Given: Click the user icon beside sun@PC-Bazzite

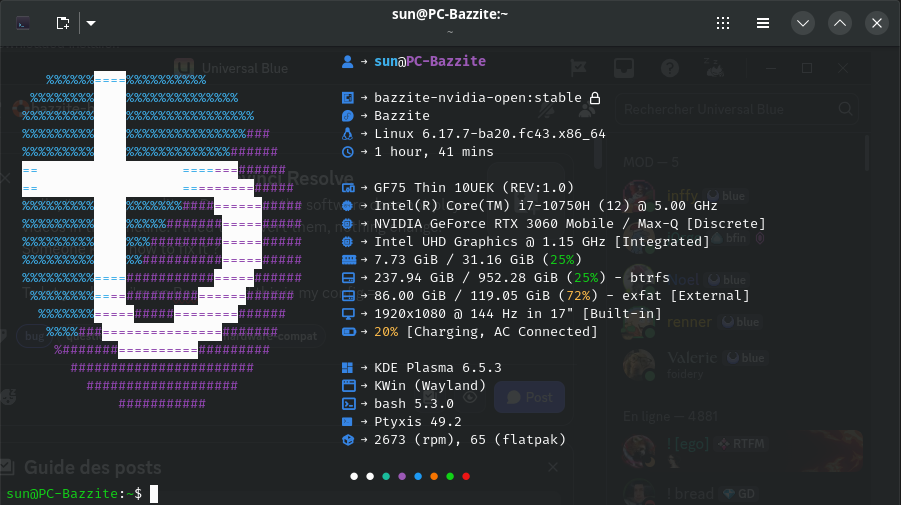Looking at the screenshot, I should [x=347, y=61].
